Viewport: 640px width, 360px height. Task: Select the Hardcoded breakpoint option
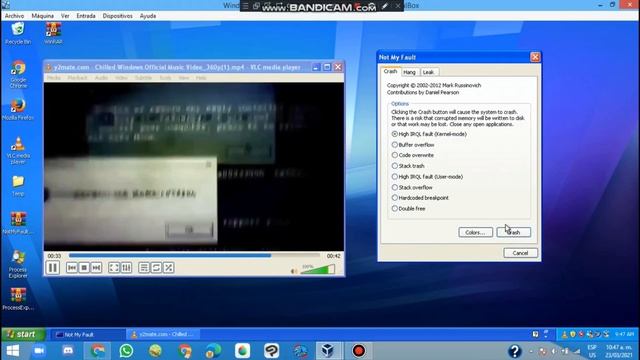coord(420,198)
